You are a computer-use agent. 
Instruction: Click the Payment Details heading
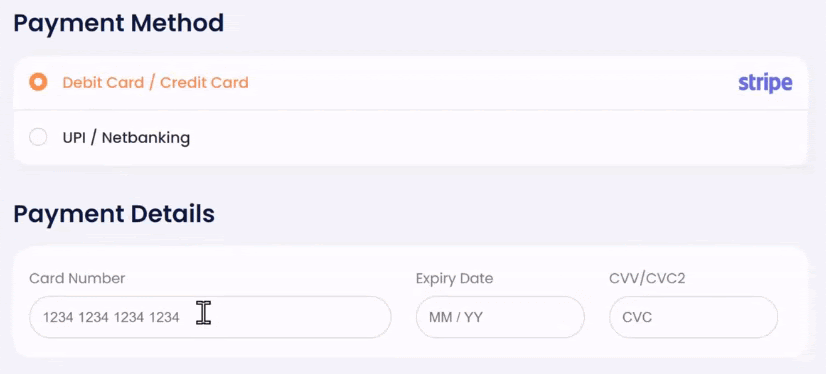click(114, 214)
